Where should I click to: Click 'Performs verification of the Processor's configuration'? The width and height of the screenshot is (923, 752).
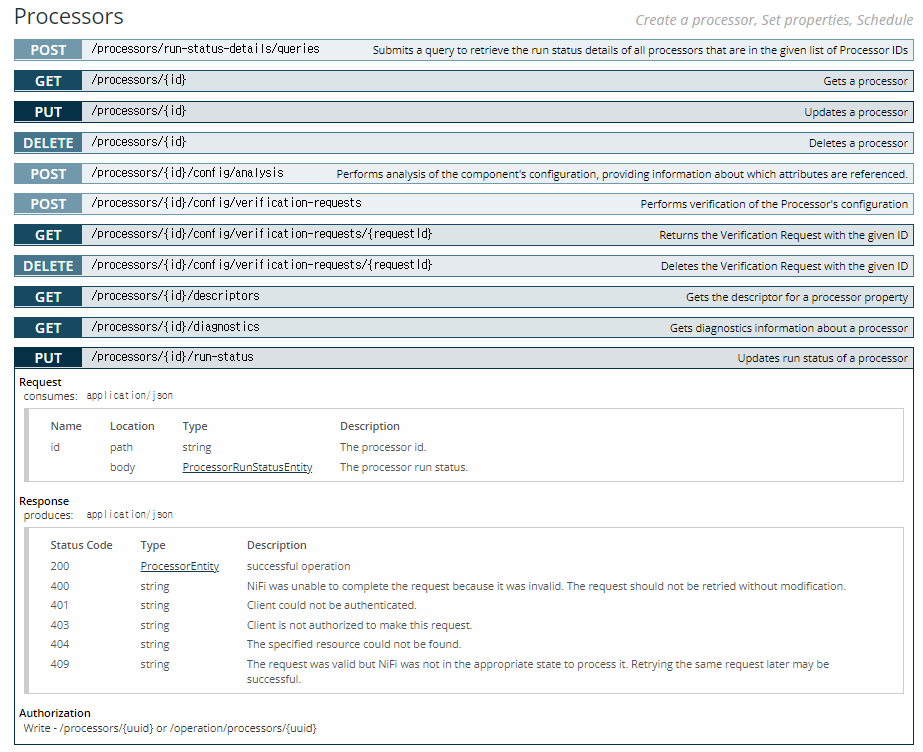coord(774,204)
